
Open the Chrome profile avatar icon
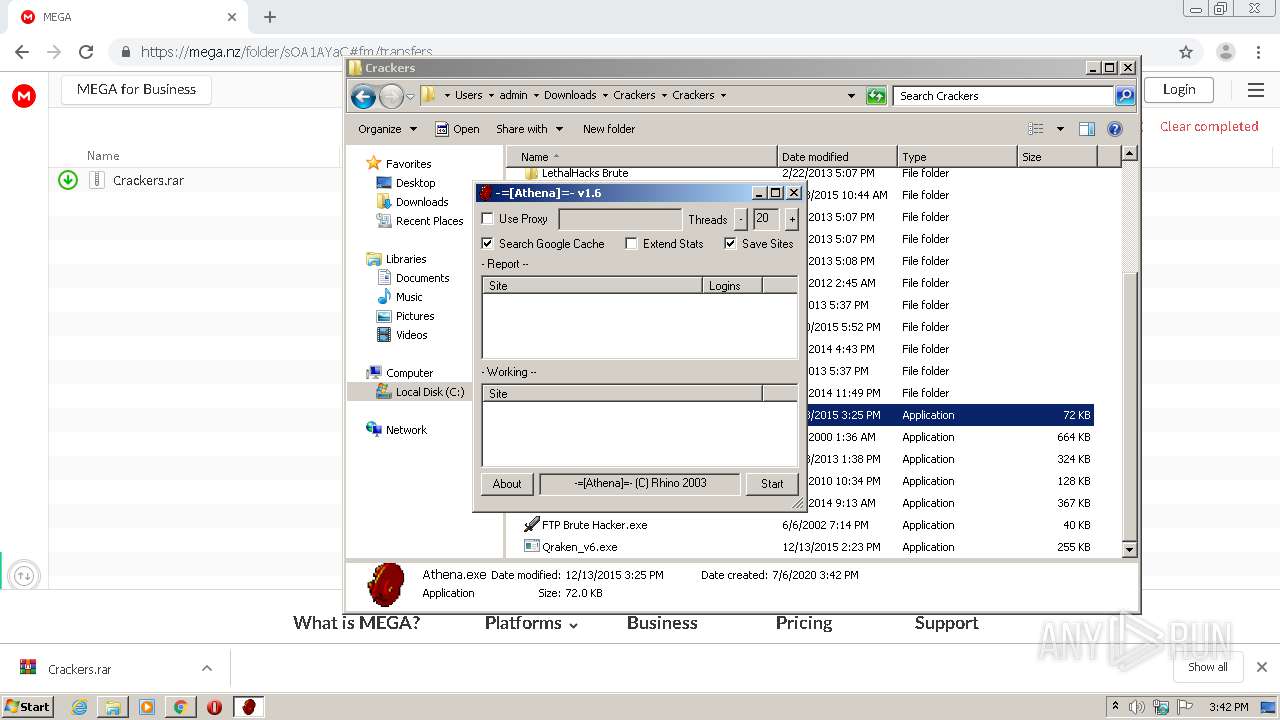tap(1226, 52)
